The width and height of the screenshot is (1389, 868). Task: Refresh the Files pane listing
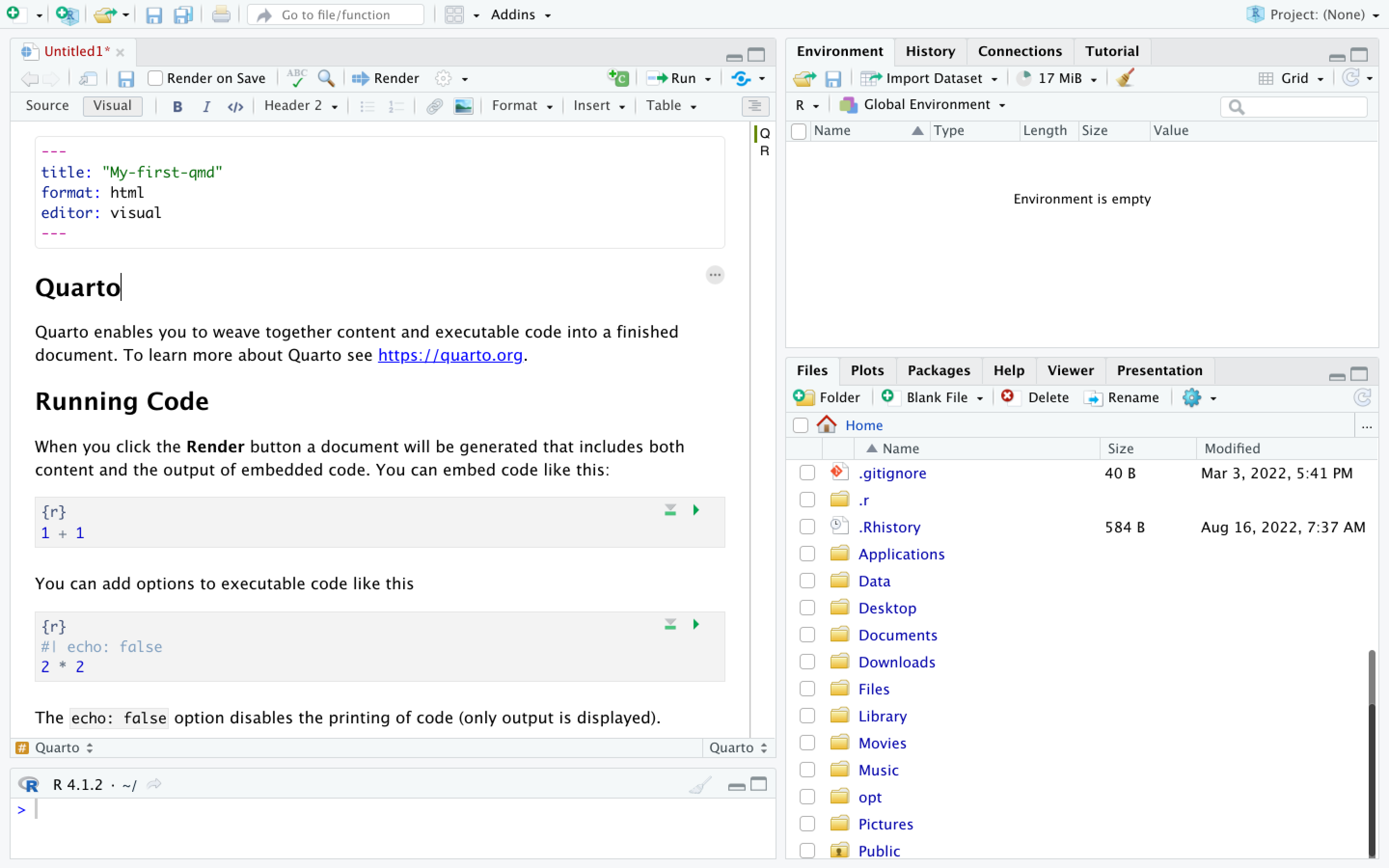pyautogui.click(x=1362, y=397)
